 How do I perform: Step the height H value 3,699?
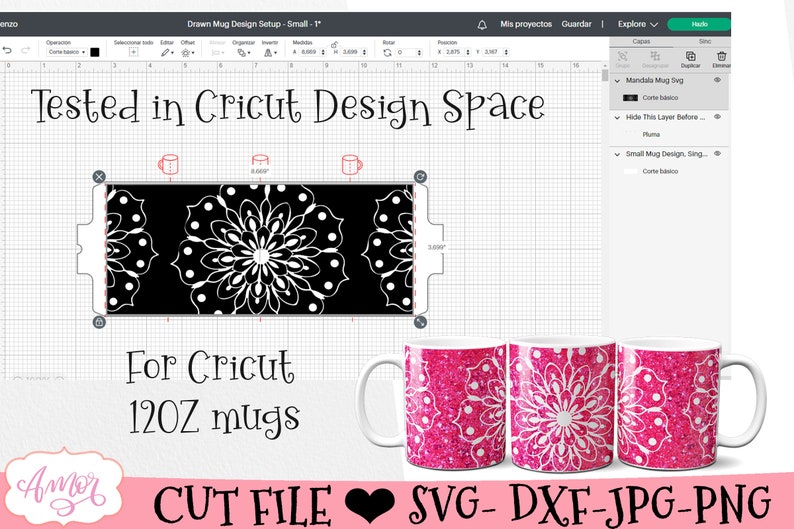(x=365, y=52)
